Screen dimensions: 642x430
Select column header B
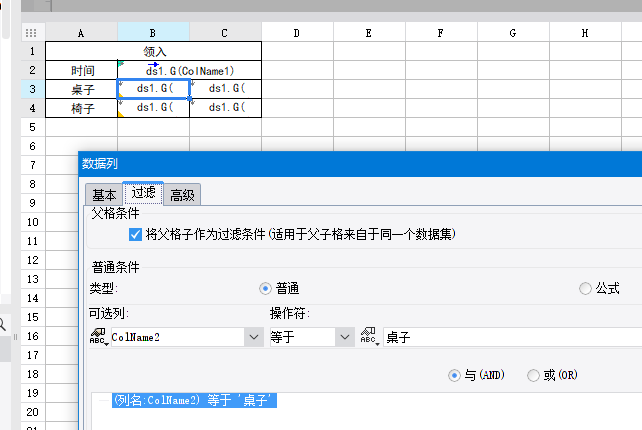(153, 33)
